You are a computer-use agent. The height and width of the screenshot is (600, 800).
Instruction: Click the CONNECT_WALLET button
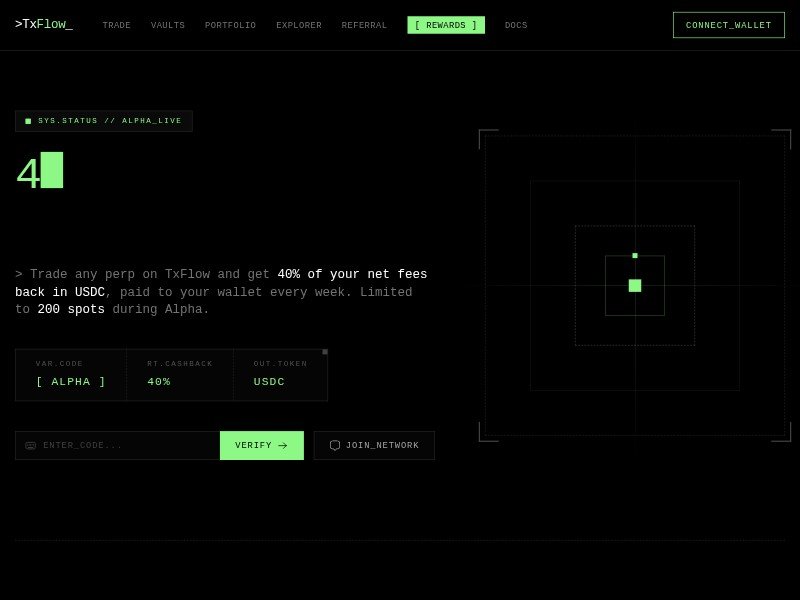tap(729, 25)
